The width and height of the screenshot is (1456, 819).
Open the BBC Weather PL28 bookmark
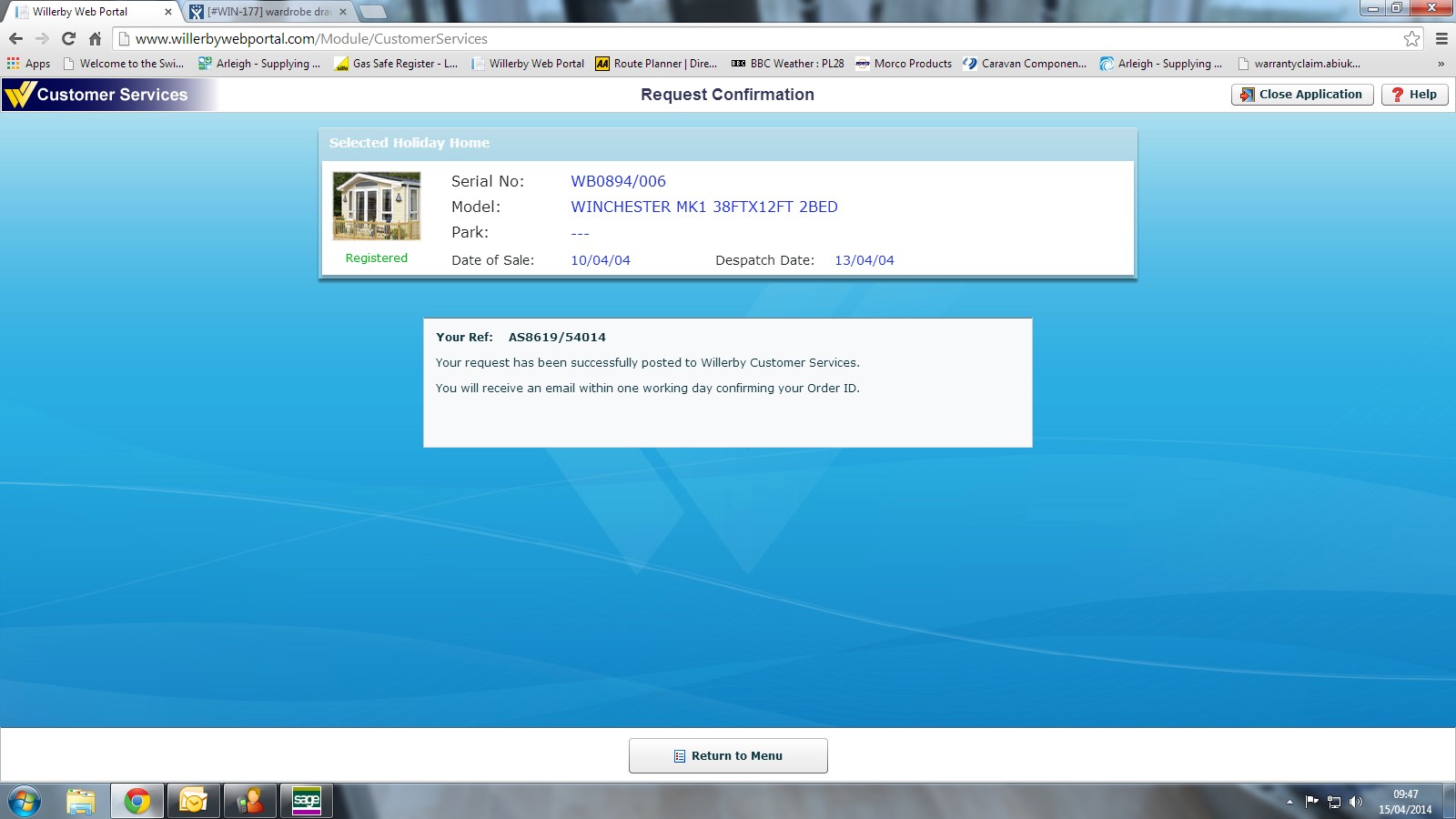point(788,64)
